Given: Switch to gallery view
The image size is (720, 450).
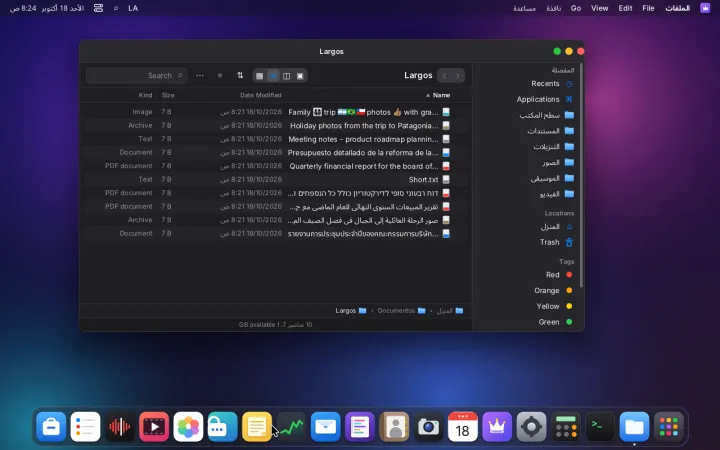Looking at the screenshot, I should click(x=300, y=76).
